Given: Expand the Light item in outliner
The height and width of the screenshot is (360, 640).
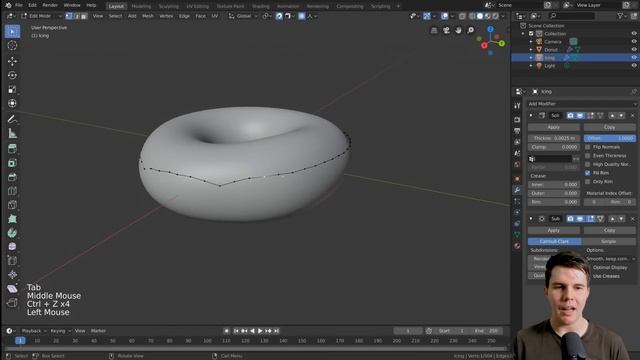Looking at the screenshot, I should click(x=531, y=65).
